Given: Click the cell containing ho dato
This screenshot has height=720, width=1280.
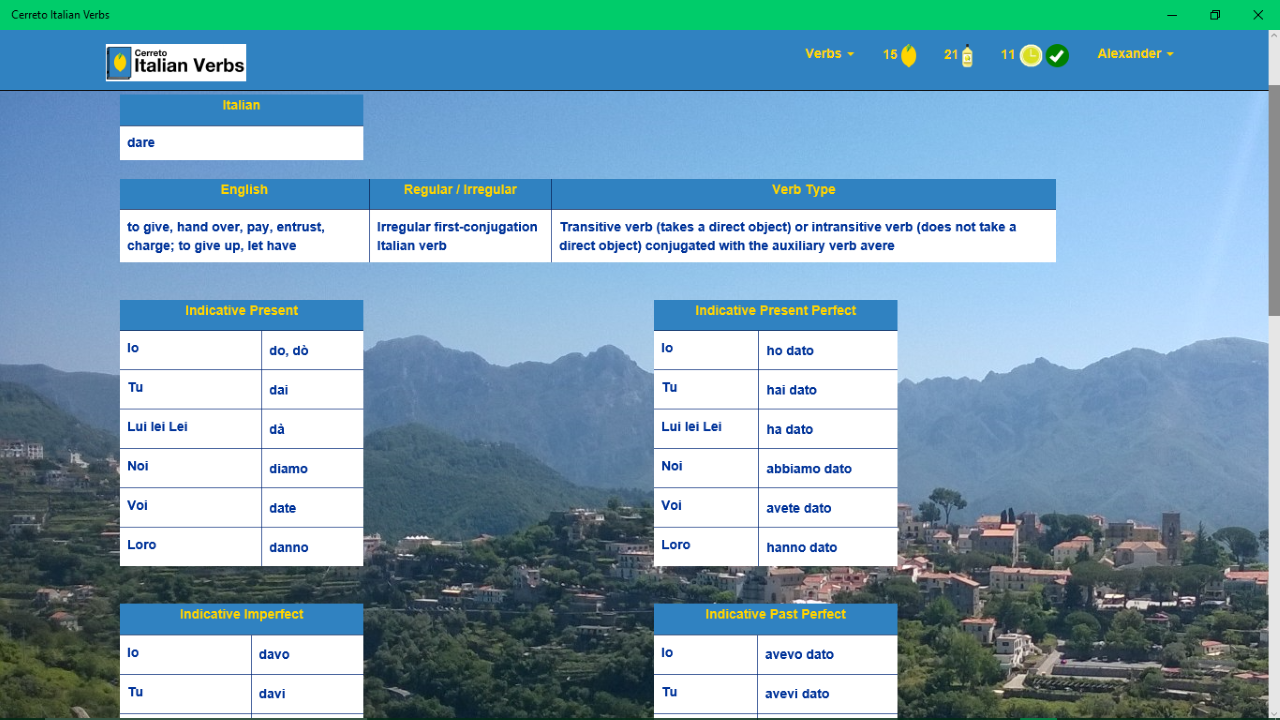Looking at the screenshot, I should (828, 350).
